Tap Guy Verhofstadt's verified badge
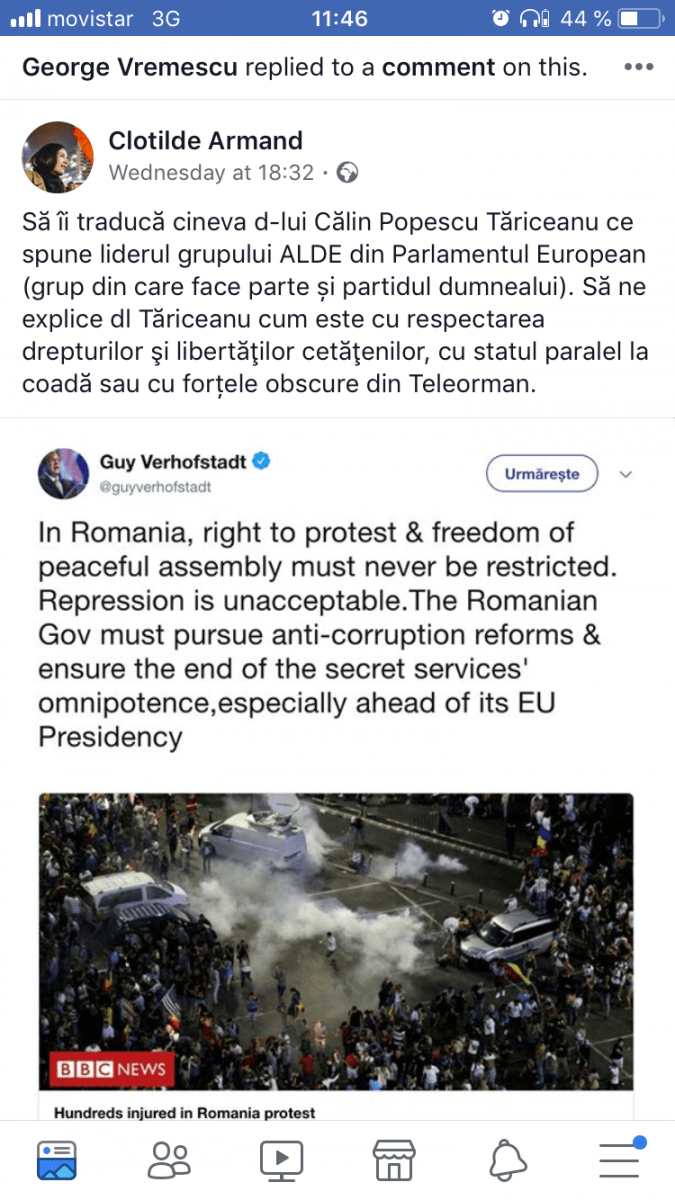 [x=262, y=462]
